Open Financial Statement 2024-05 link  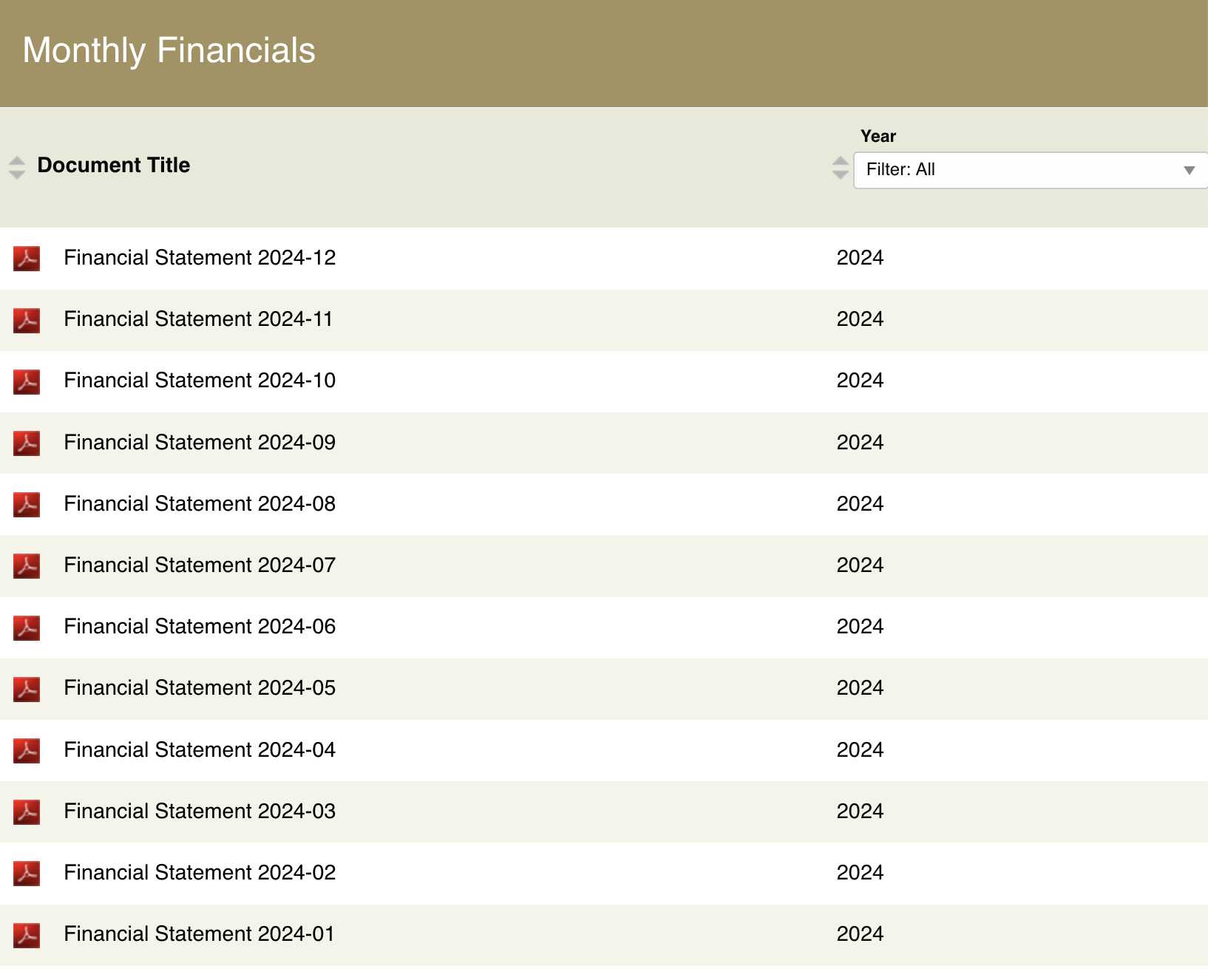[x=200, y=688]
